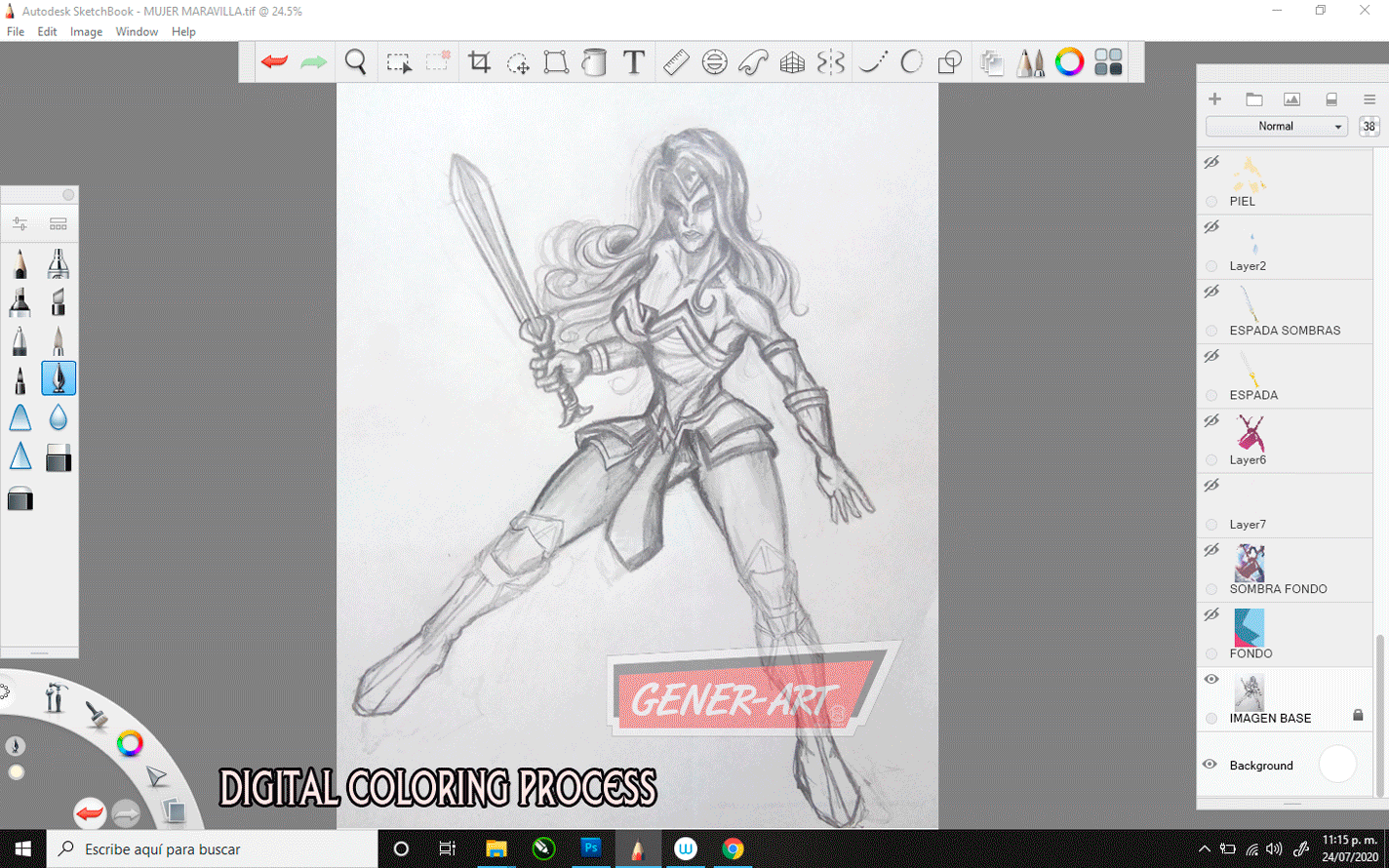Select the Text tool
This screenshot has height=868, width=1389.
634,62
